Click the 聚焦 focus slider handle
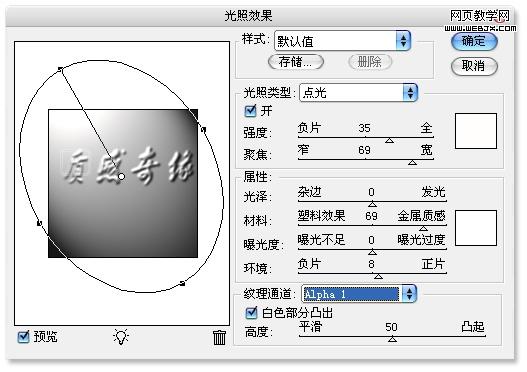The height and width of the screenshot is (372, 527). tap(412, 163)
